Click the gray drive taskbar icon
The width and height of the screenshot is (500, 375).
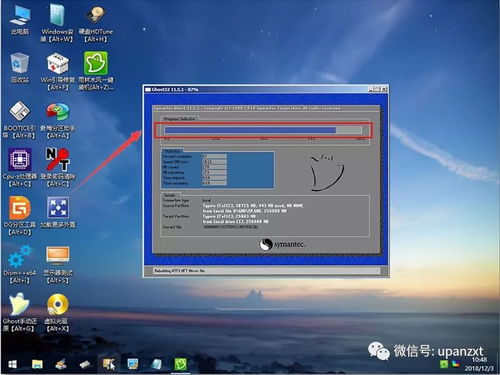[85, 364]
